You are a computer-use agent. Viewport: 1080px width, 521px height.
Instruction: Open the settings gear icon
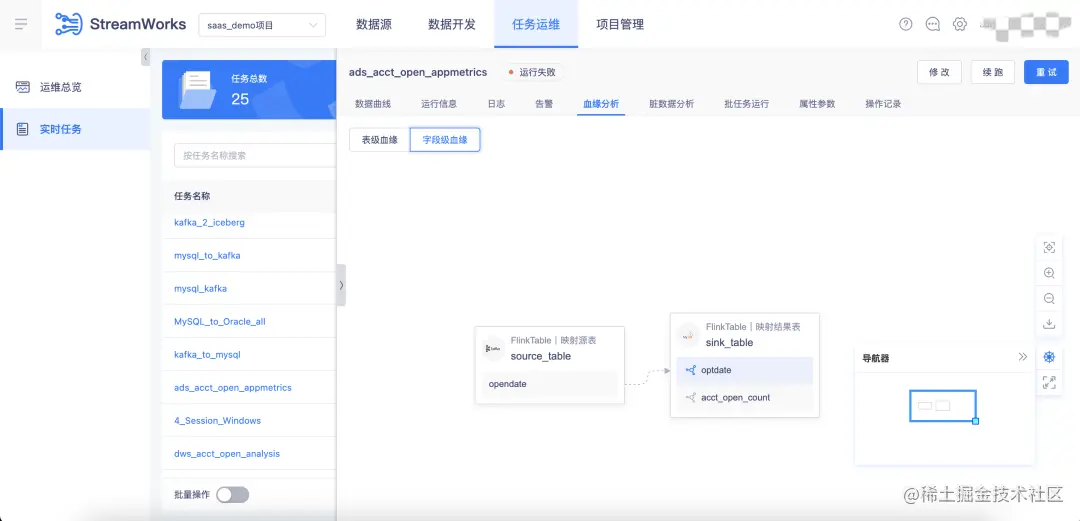click(x=959, y=24)
